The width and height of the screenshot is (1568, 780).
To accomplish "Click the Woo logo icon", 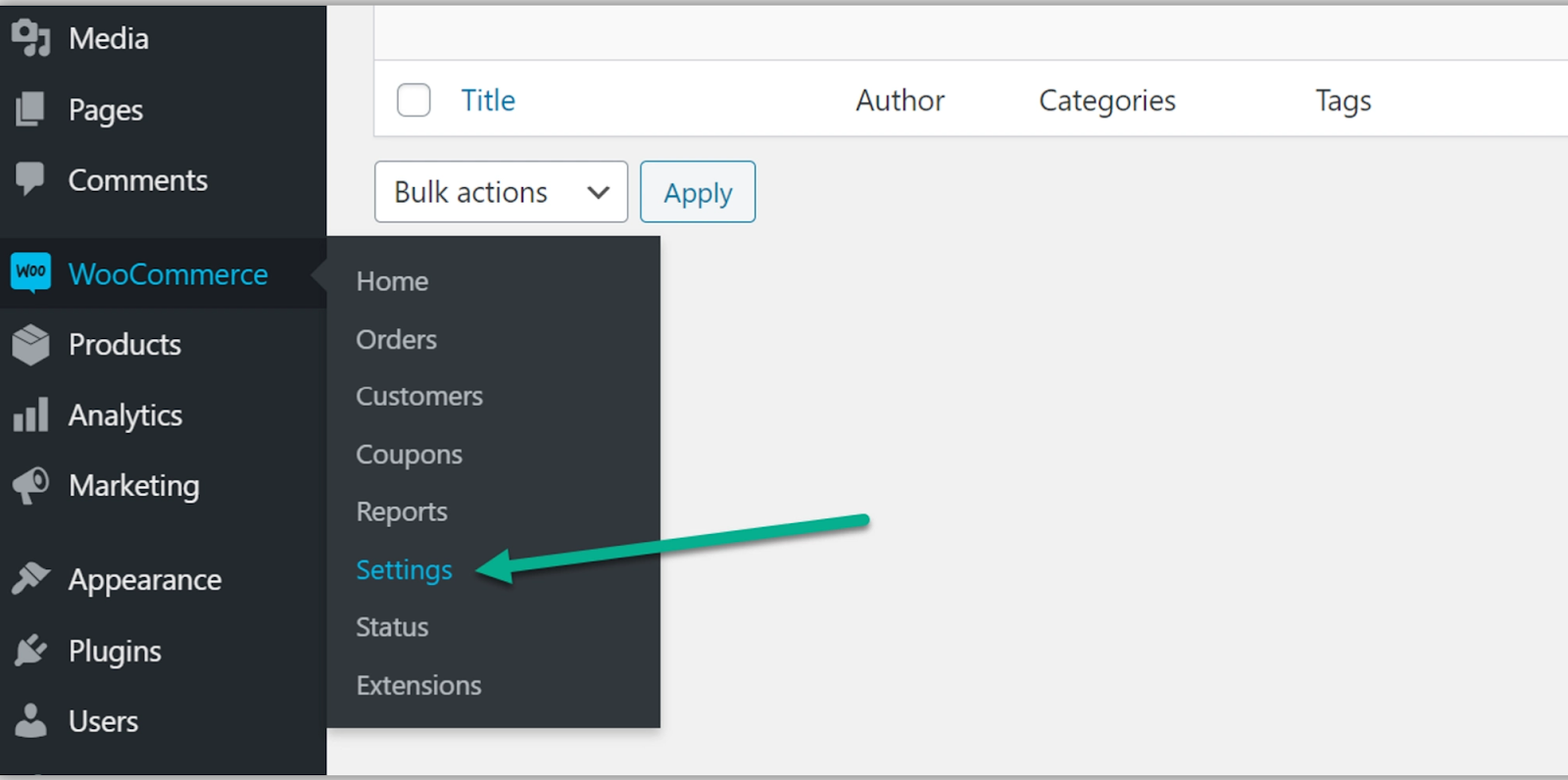I will (30, 272).
